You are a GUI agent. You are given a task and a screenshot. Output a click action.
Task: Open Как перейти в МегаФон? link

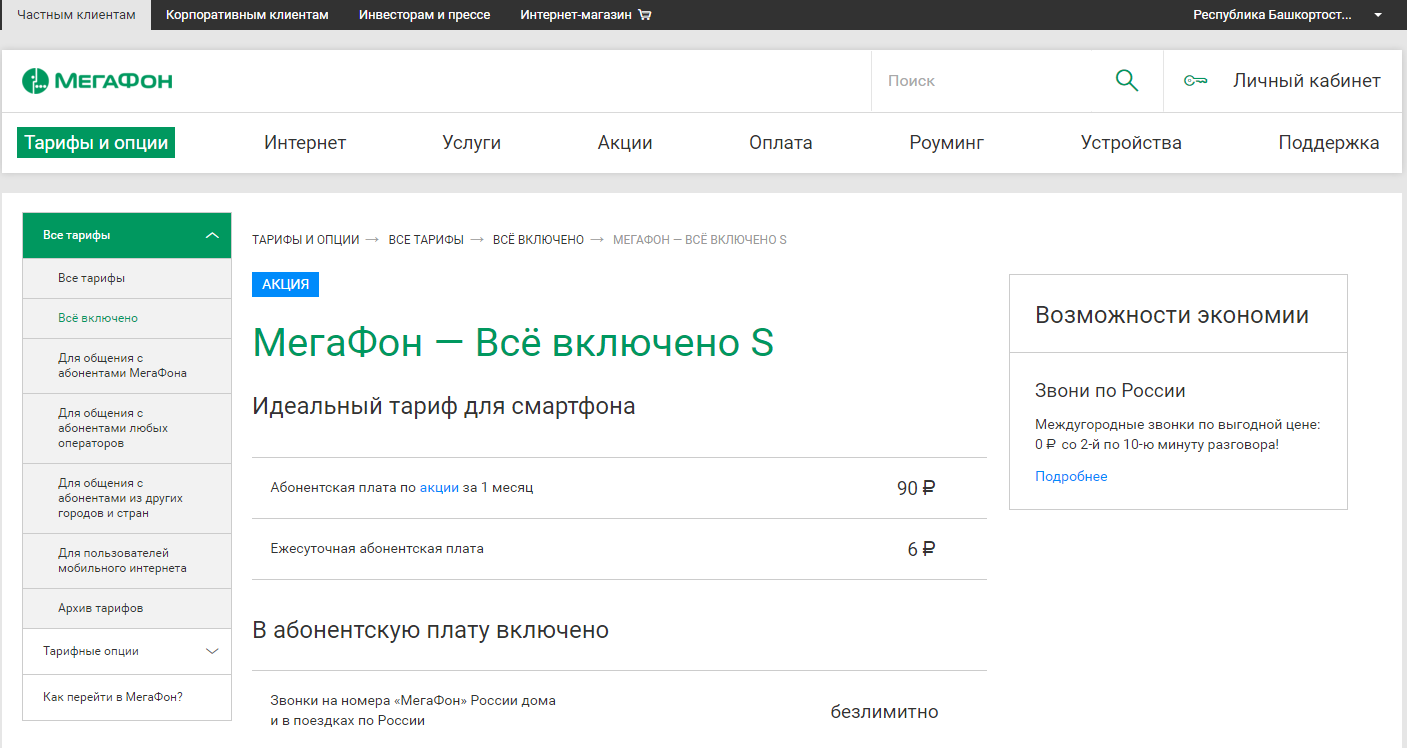coord(127,697)
